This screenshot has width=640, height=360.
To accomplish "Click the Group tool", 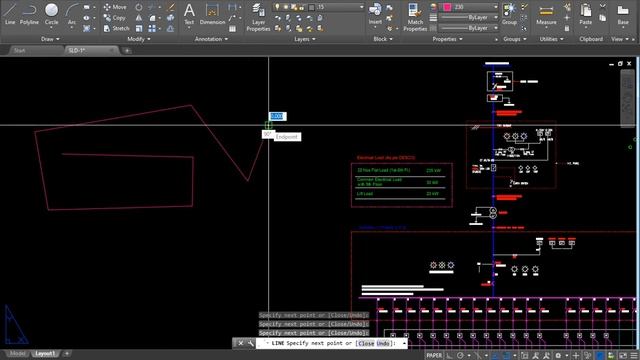I will pyautogui.click(x=509, y=13).
